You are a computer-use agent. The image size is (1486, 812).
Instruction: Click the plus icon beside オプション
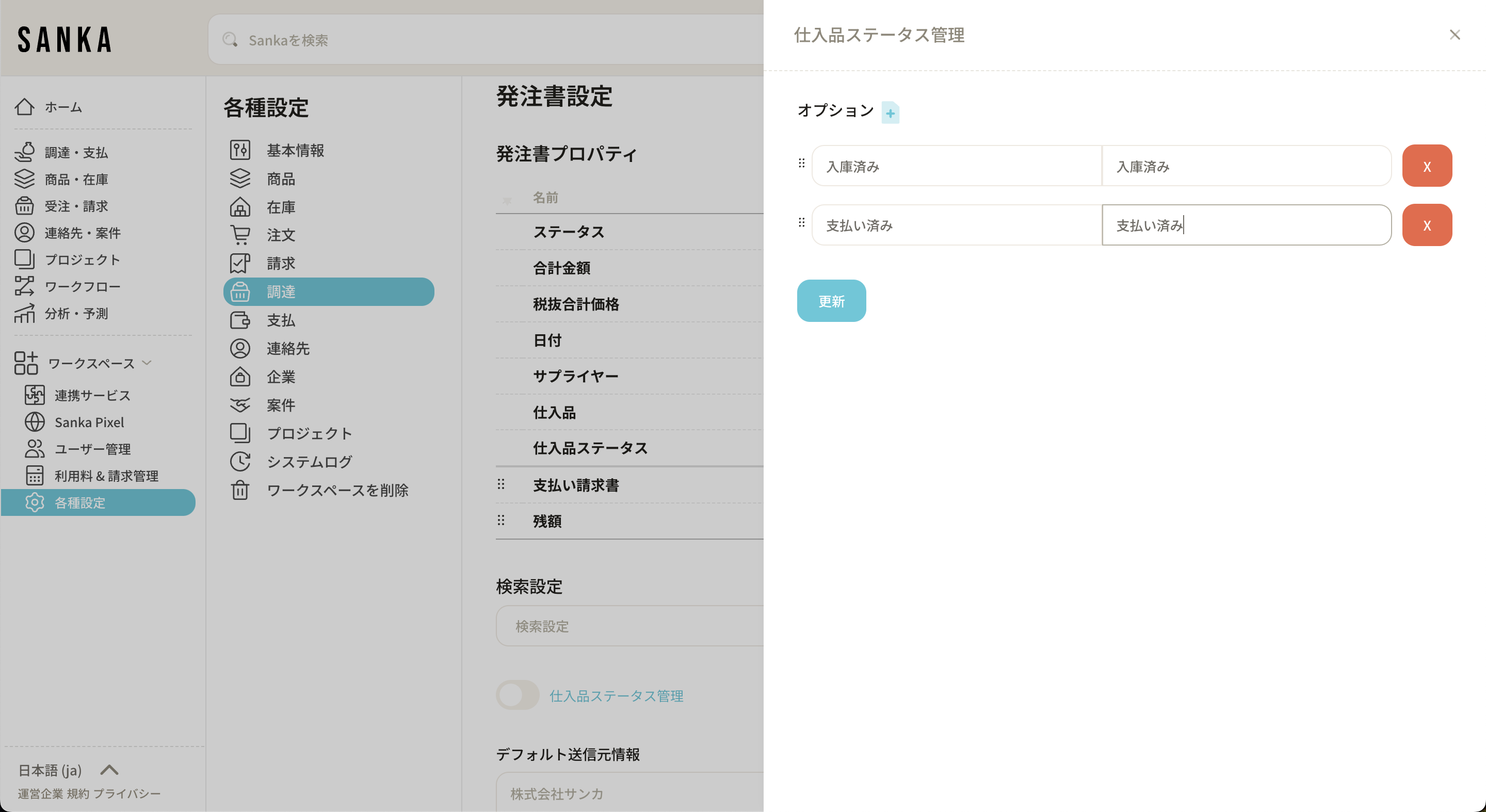(890, 113)
